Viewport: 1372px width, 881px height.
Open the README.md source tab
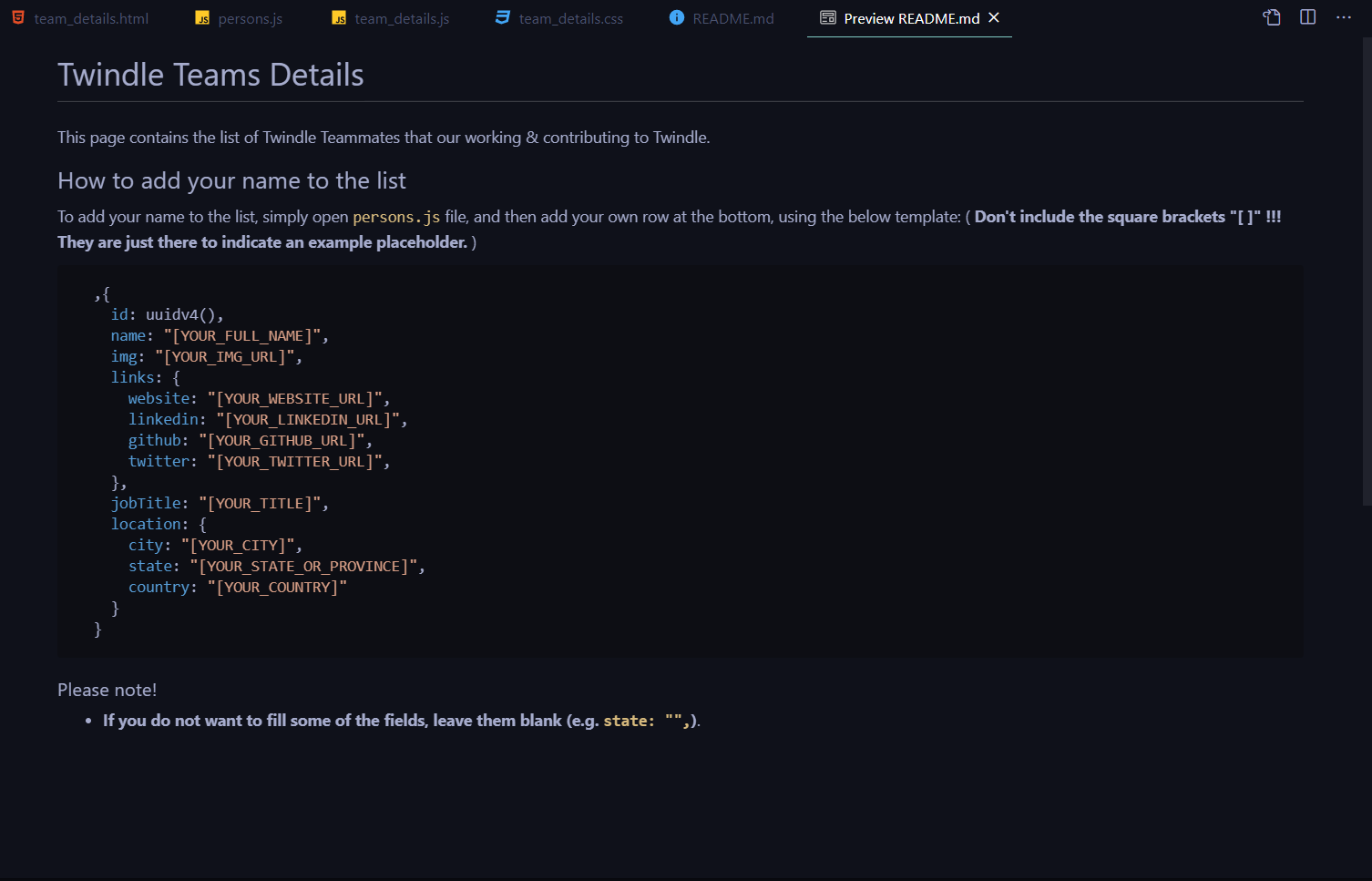click(722, 18)
